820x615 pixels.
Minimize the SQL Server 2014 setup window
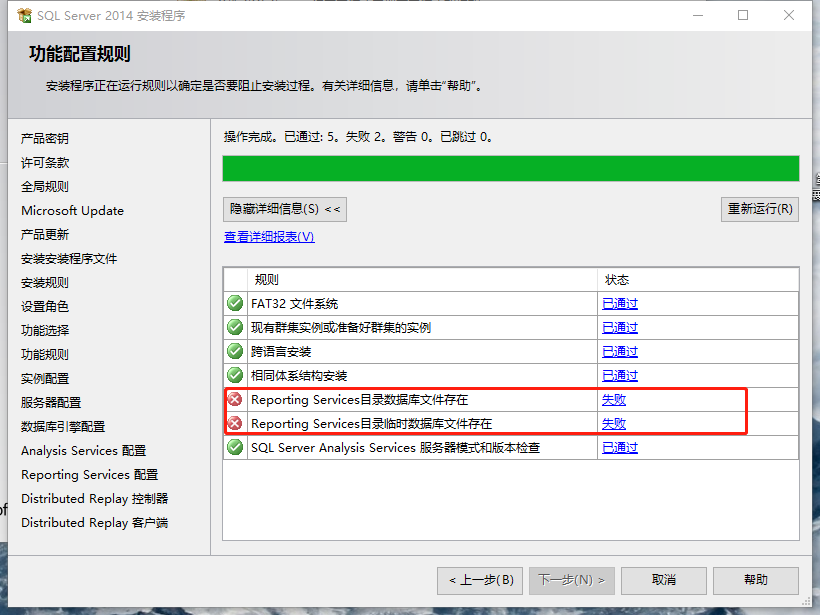point(698,15)
